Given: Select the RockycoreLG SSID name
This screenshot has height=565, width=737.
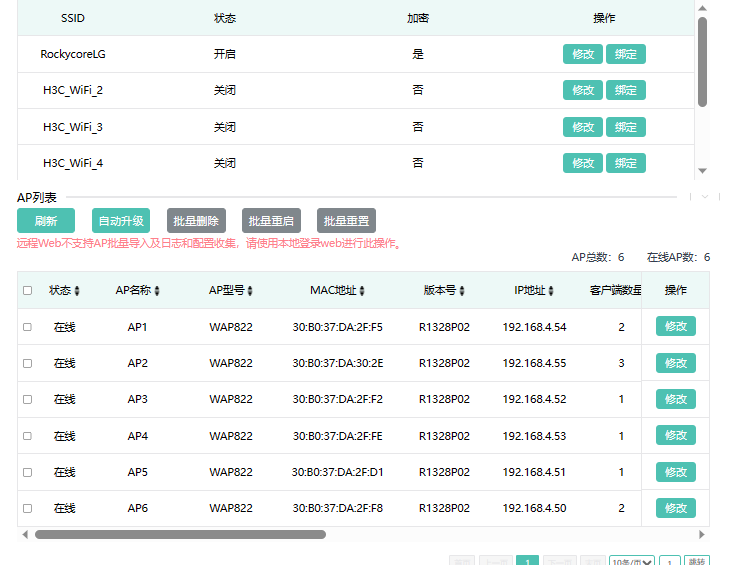Looking at the screenshot, I should [x=73, y=54].
